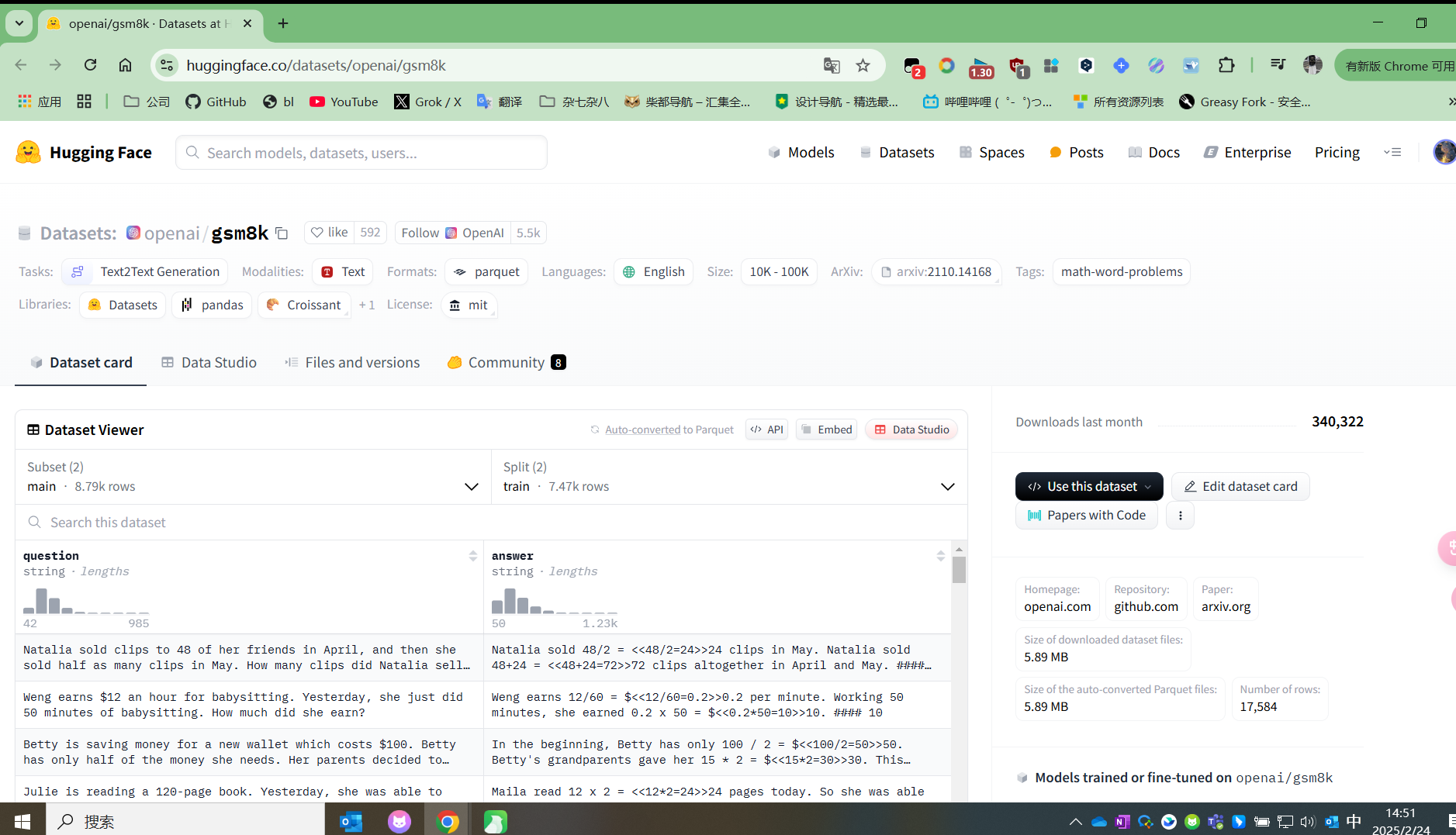1456x835 pixels.
Task: Go to browser home page icon
Action: (x=125, y=65)
